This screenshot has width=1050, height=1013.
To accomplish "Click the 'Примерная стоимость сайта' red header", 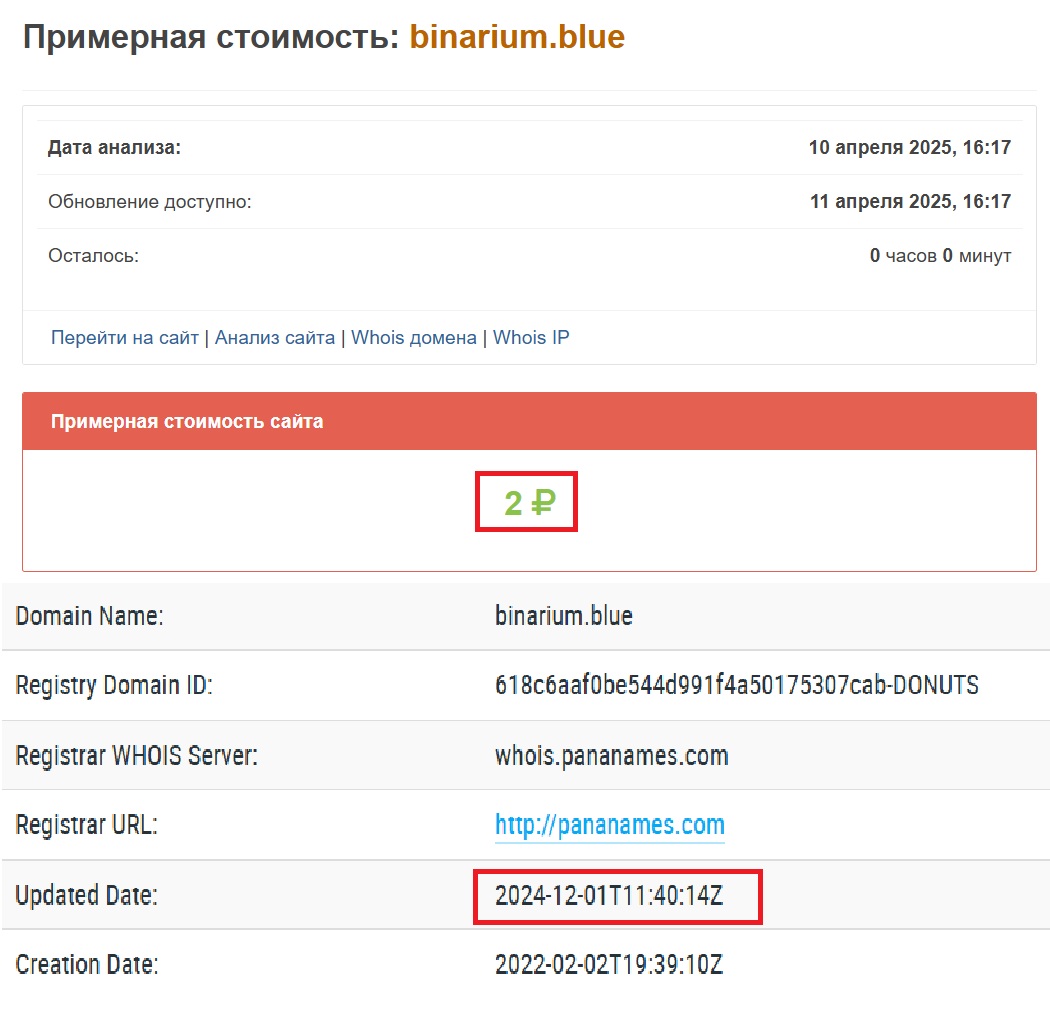I will 187,422.
